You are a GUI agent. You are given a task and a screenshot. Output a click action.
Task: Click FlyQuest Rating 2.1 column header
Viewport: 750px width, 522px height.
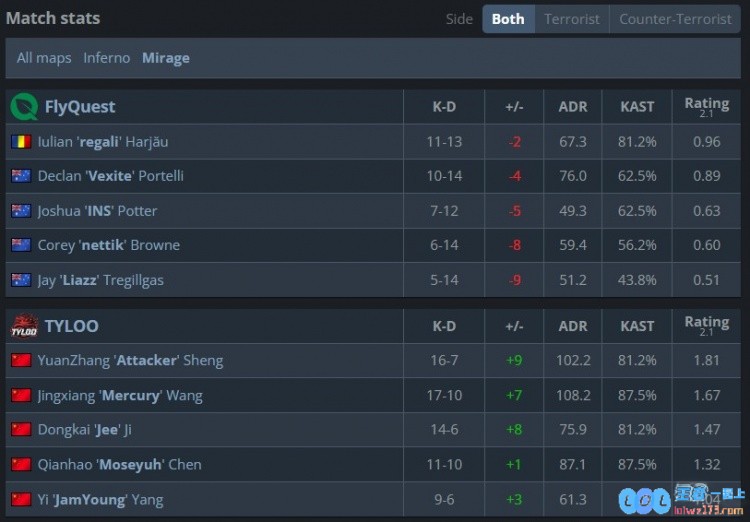click(706, 106)
